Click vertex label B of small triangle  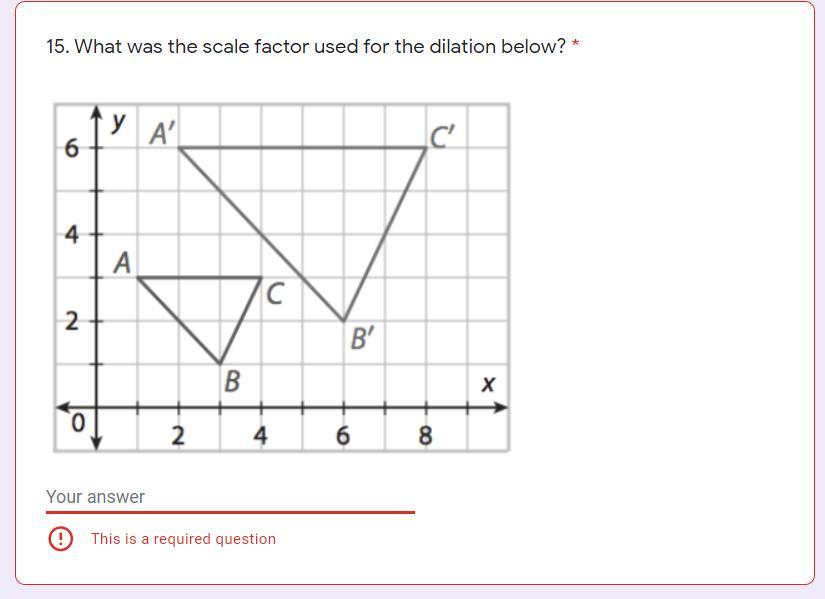tap(232, 381)
